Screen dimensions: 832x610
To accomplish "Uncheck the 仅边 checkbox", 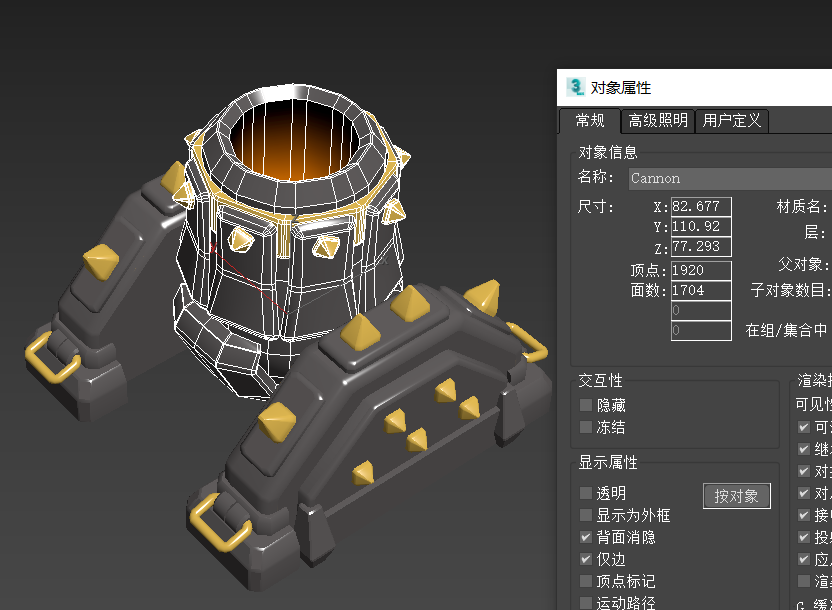I will [586, 559].
